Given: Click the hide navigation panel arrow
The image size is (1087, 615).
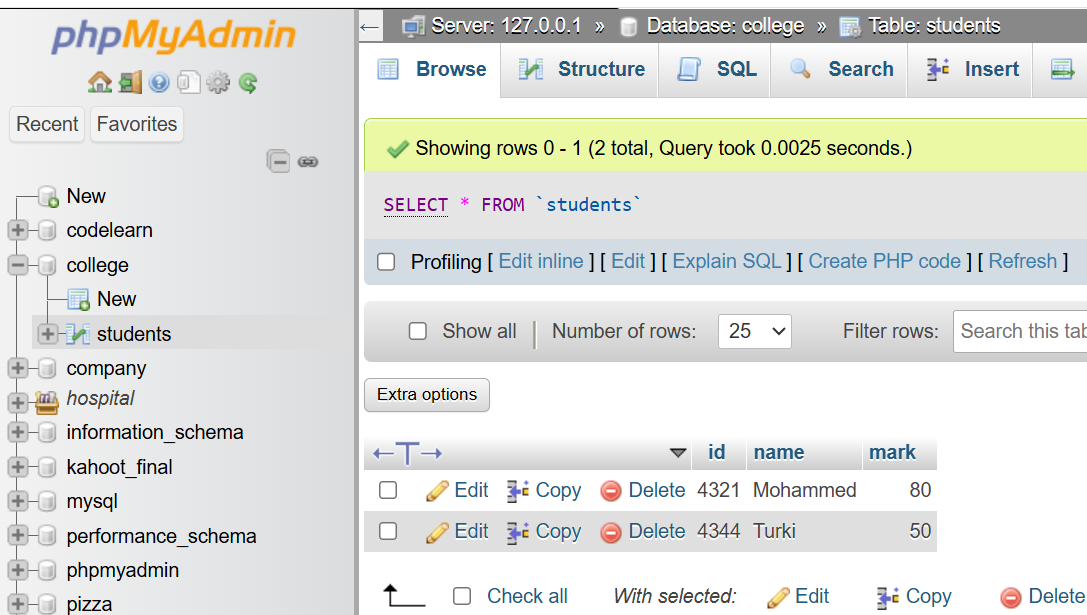Looking at the screenshot, I should point(369,27).
